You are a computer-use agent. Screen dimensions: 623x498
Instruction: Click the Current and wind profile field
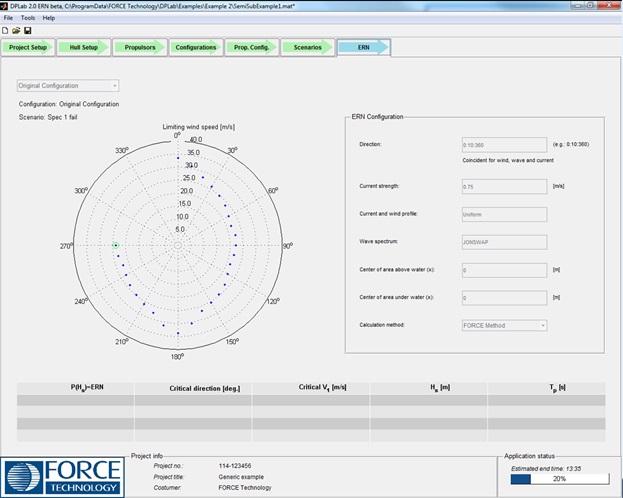504,214
